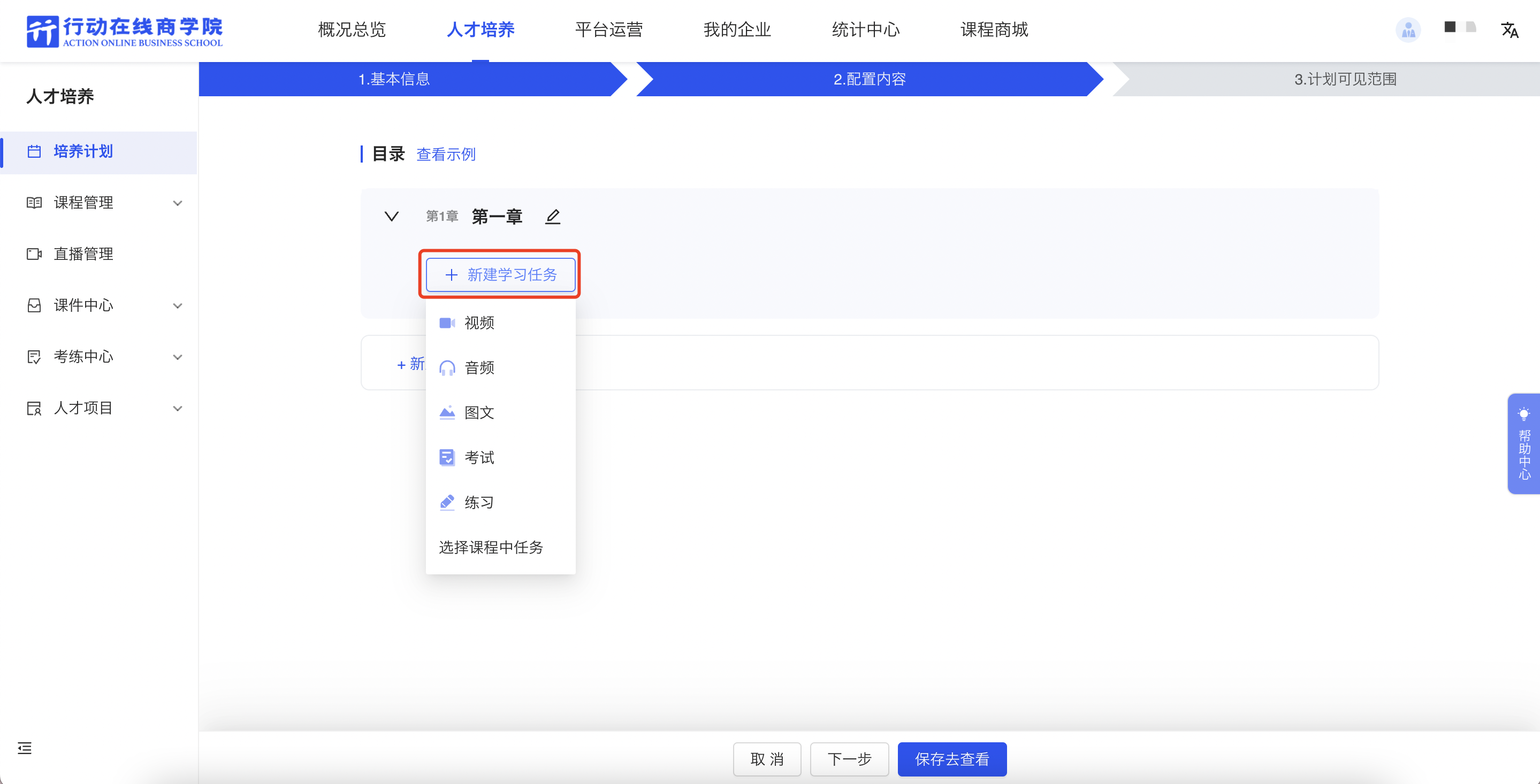Click the exam sheet icon for 考试

tap(447, 458)
